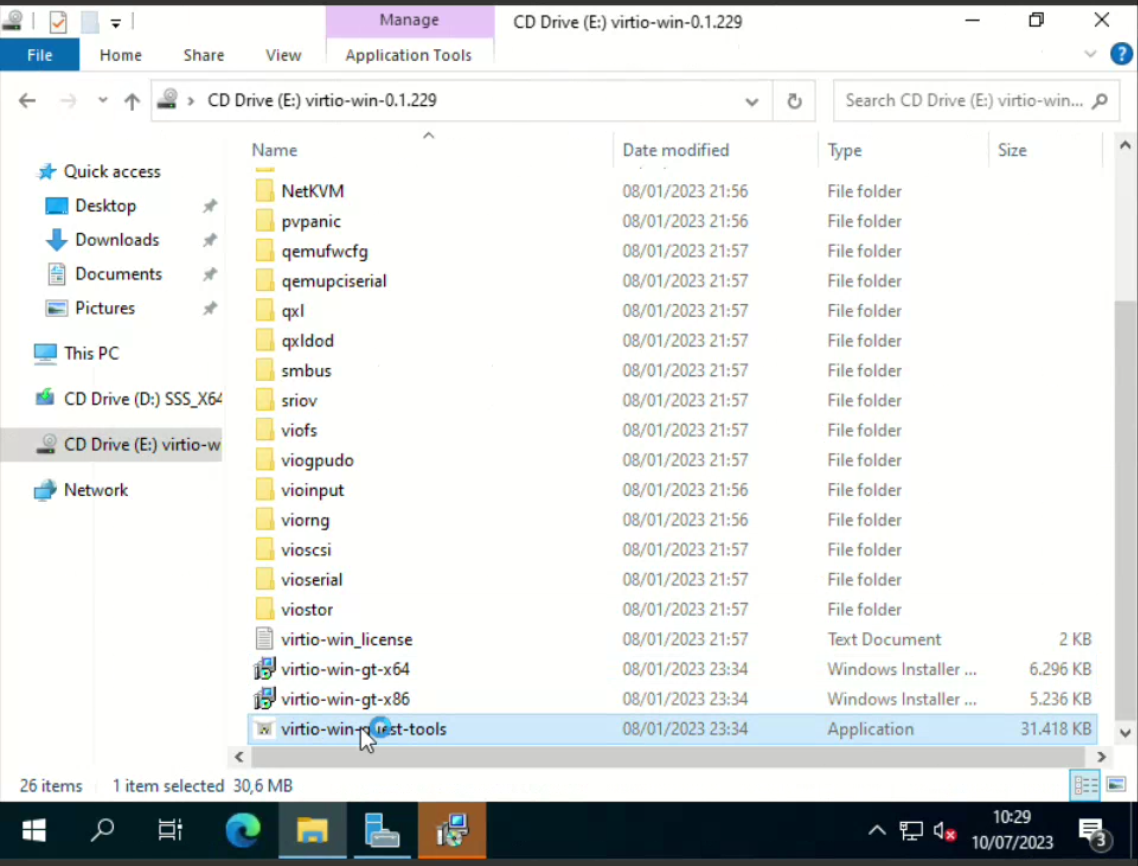Open Microsoft Edge from the taskbar
Image resolution: width=1138 pixels, height=866 pixels.
click(242, 830)
